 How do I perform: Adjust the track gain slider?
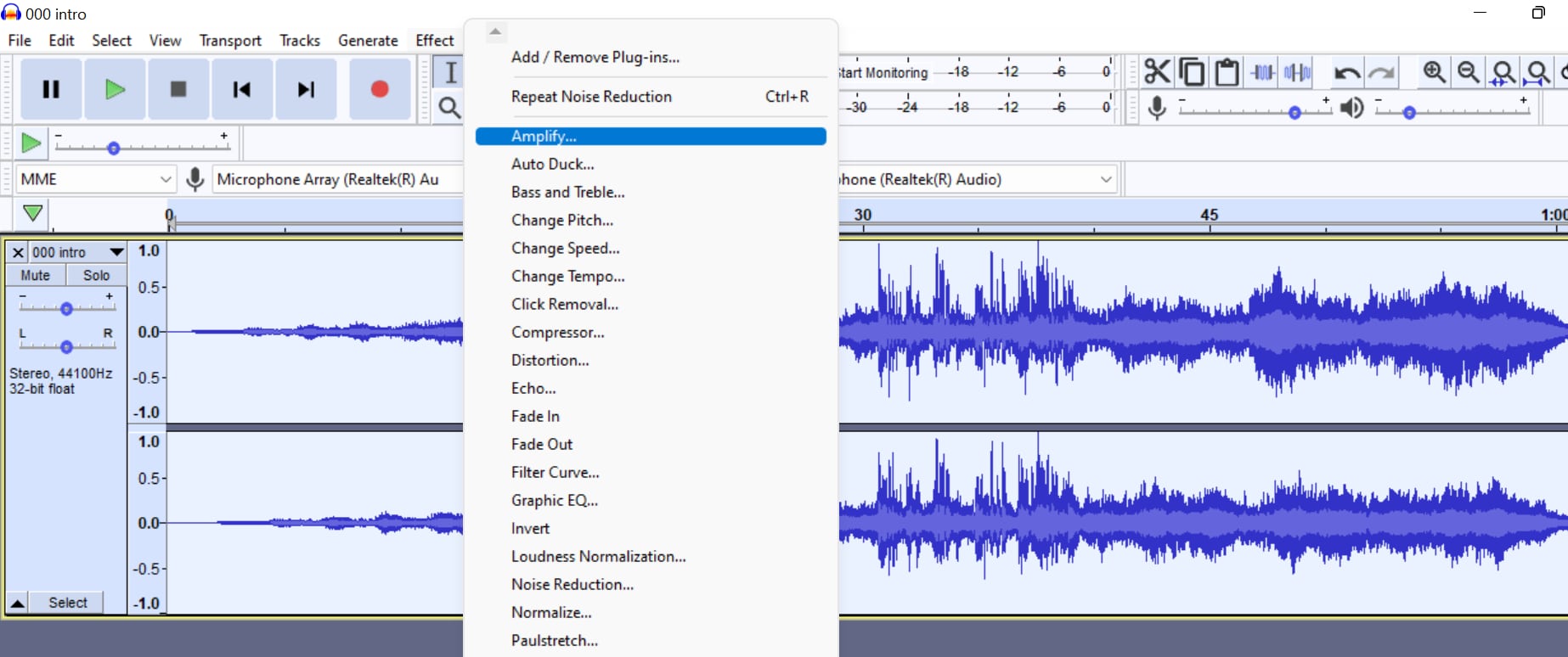[66, 308]
